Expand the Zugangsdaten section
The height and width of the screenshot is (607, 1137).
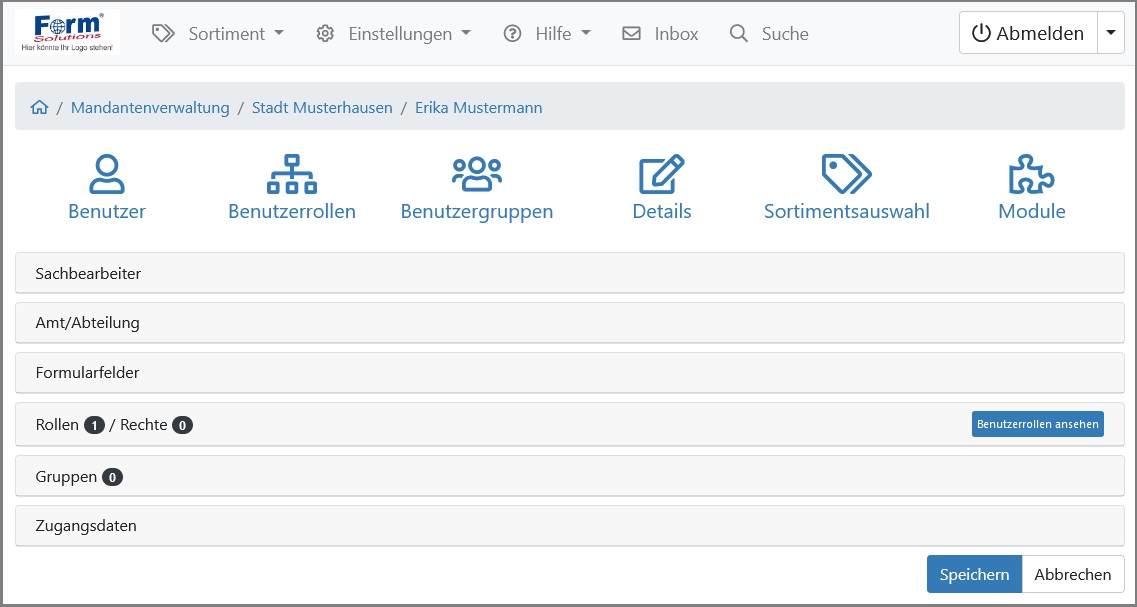tap(570, 526)
